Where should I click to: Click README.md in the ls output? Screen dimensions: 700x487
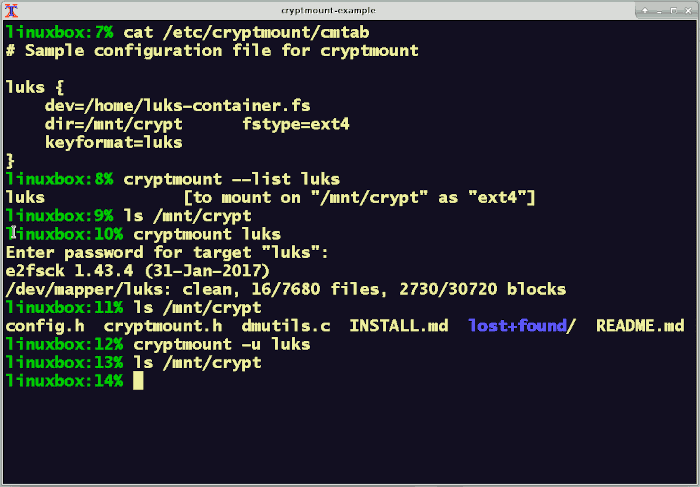(x=640, y=325)
